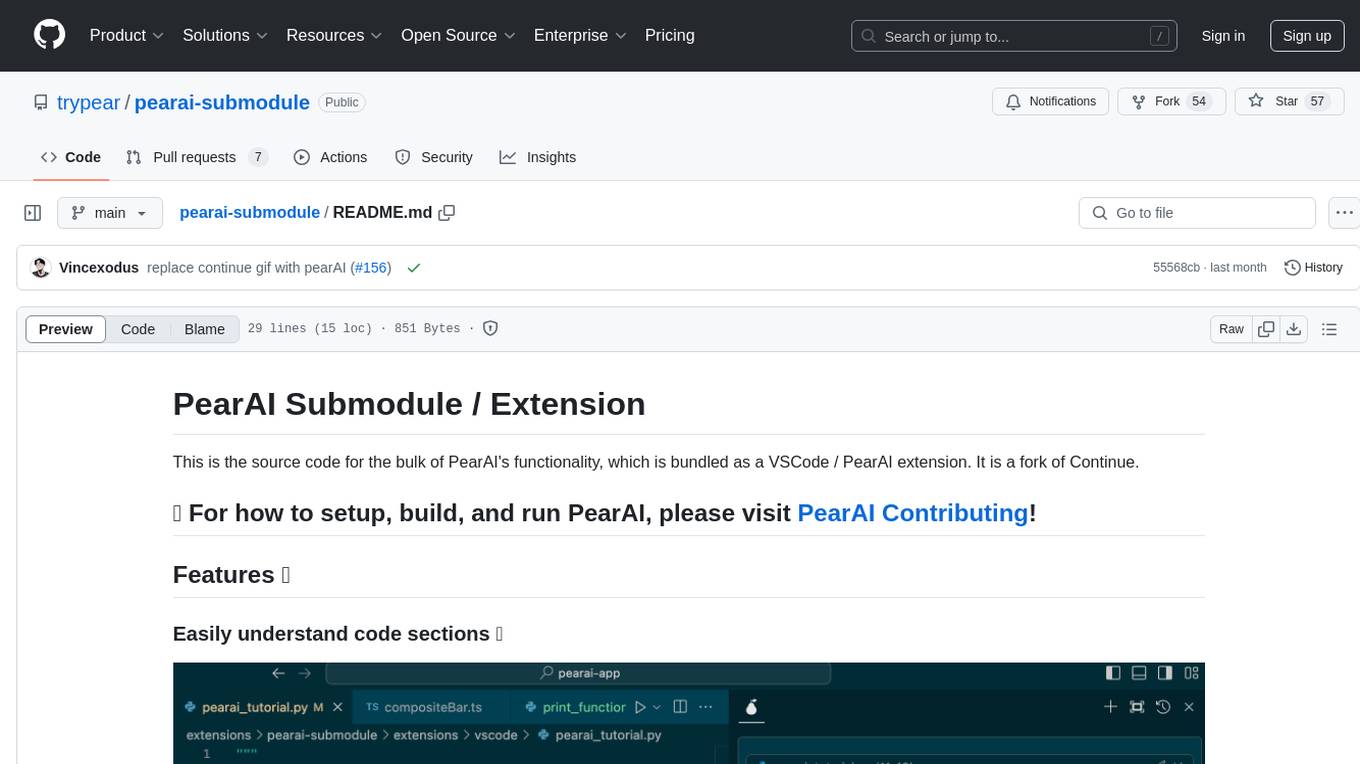
Task: Open pull request #156 link
Action: [369, 267]
